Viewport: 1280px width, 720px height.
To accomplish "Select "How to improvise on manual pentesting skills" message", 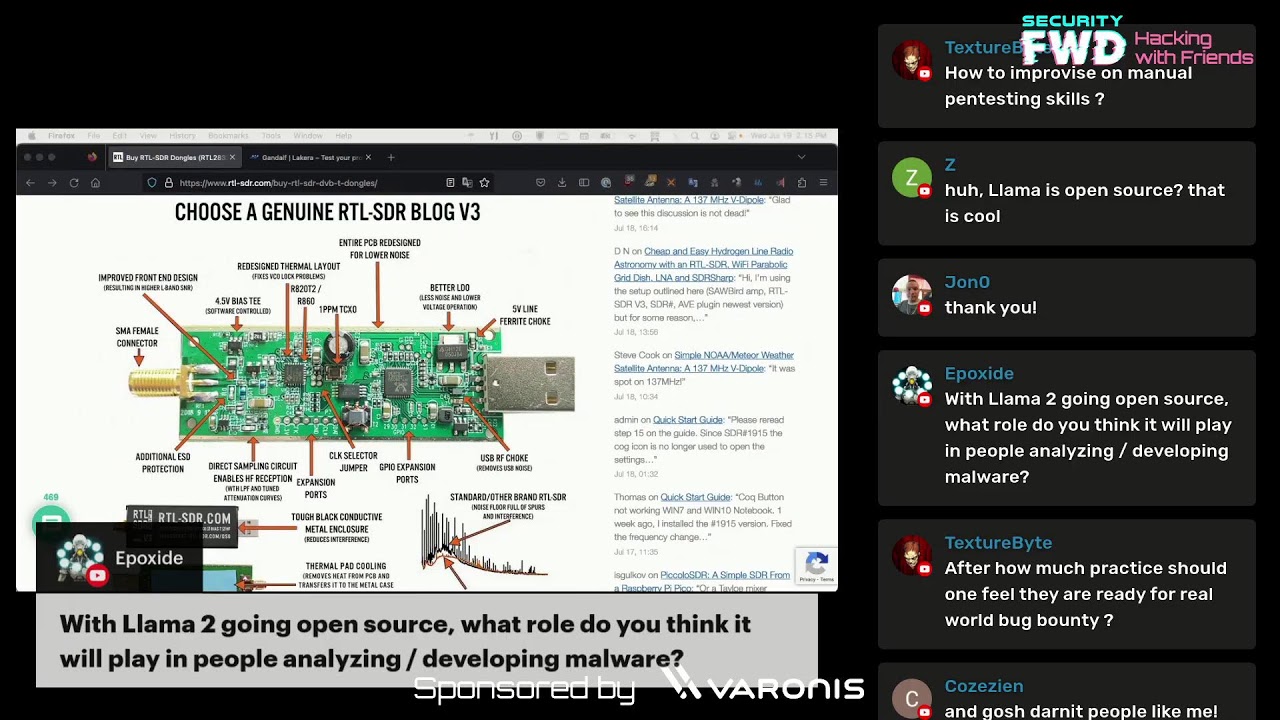I will [1069, 86].
